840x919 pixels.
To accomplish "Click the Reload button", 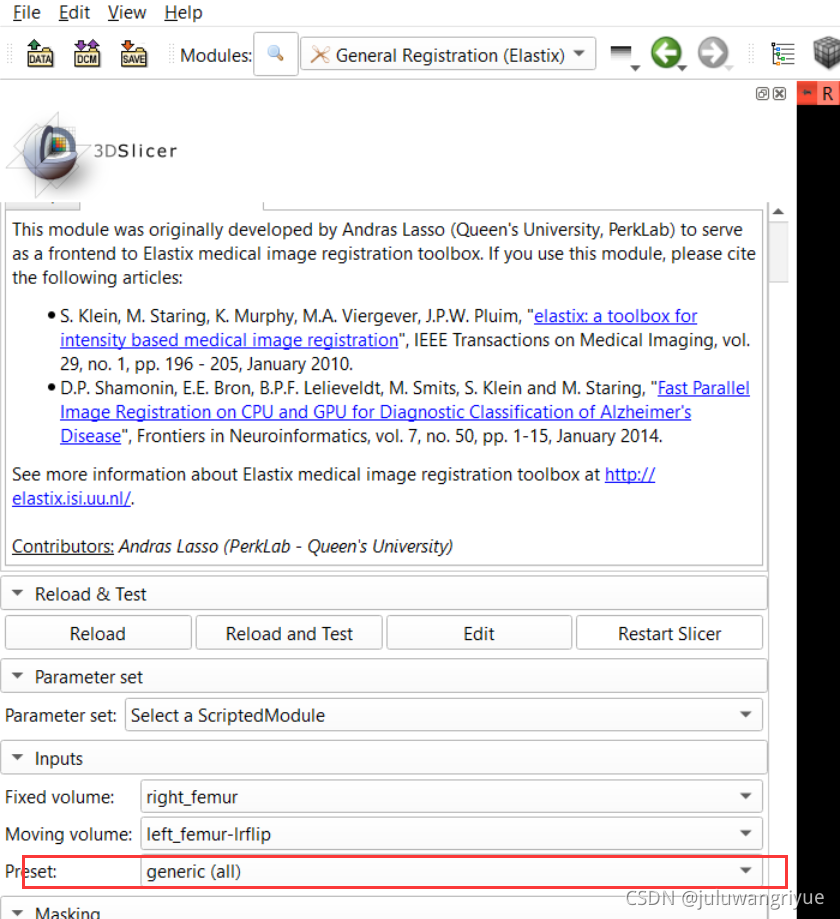I will pyautogui.click(x=98, y=633).
